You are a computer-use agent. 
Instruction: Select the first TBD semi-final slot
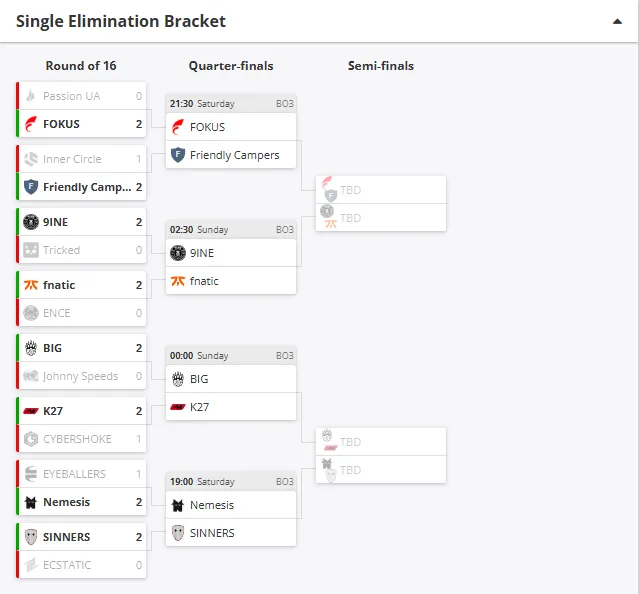pos(381,190)
